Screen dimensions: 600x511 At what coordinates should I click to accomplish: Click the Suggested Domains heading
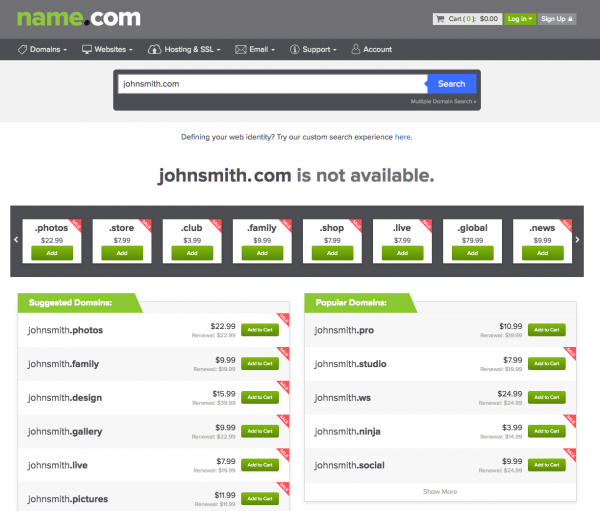(x=70, y=303)
